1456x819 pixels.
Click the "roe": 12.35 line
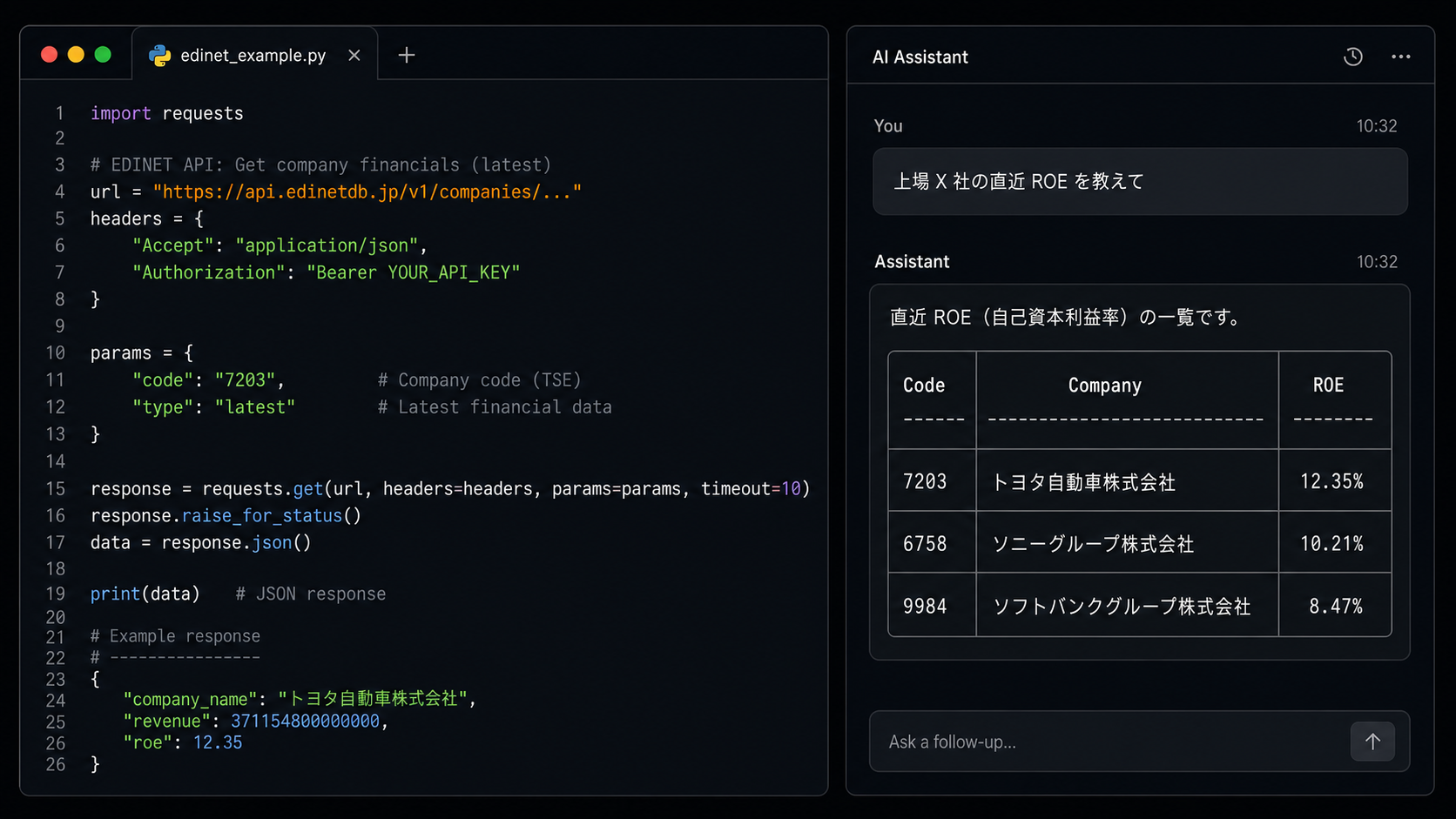point(183,743)
